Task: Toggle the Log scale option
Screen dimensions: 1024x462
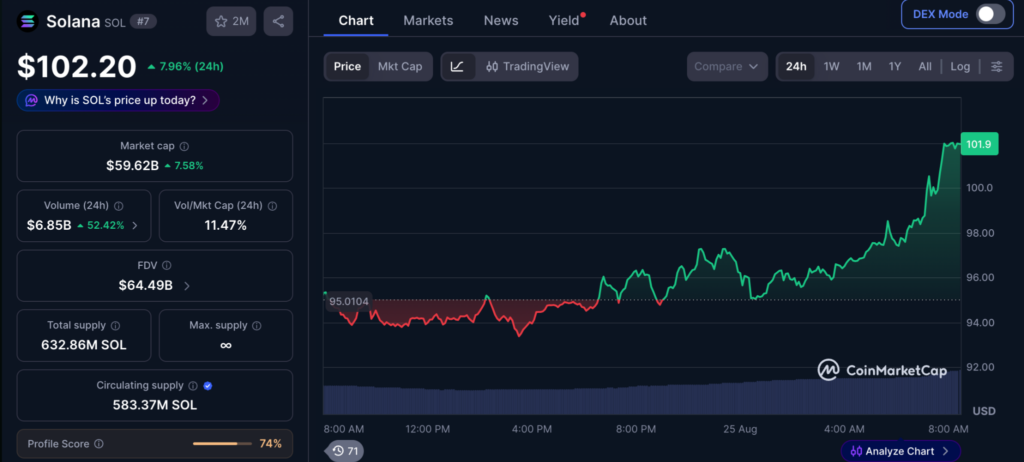Action: click(960, 67)
